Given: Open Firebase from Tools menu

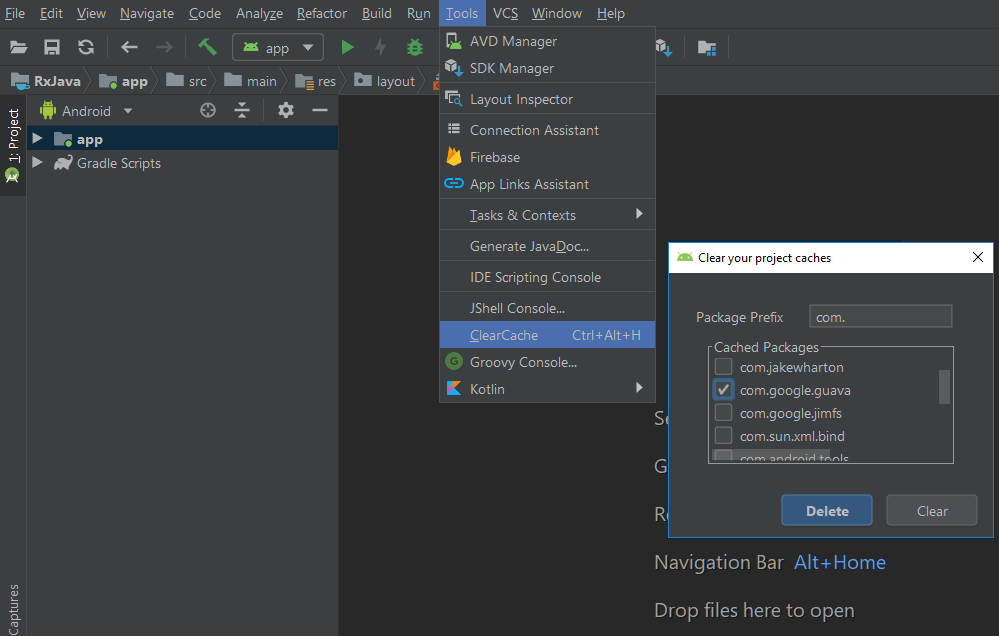Looking at the screenshot, I should 547,157.
